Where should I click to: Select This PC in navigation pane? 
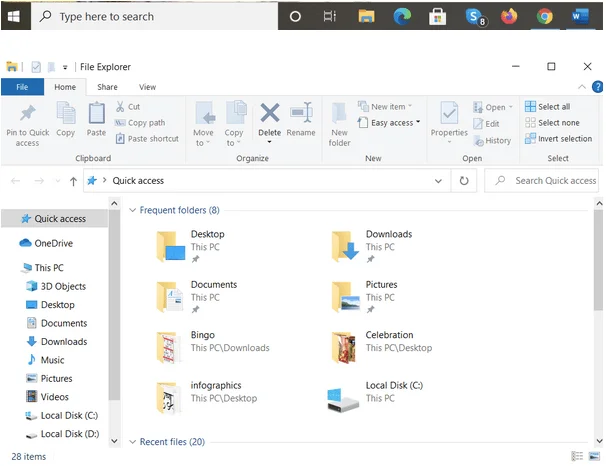[43, 267]
